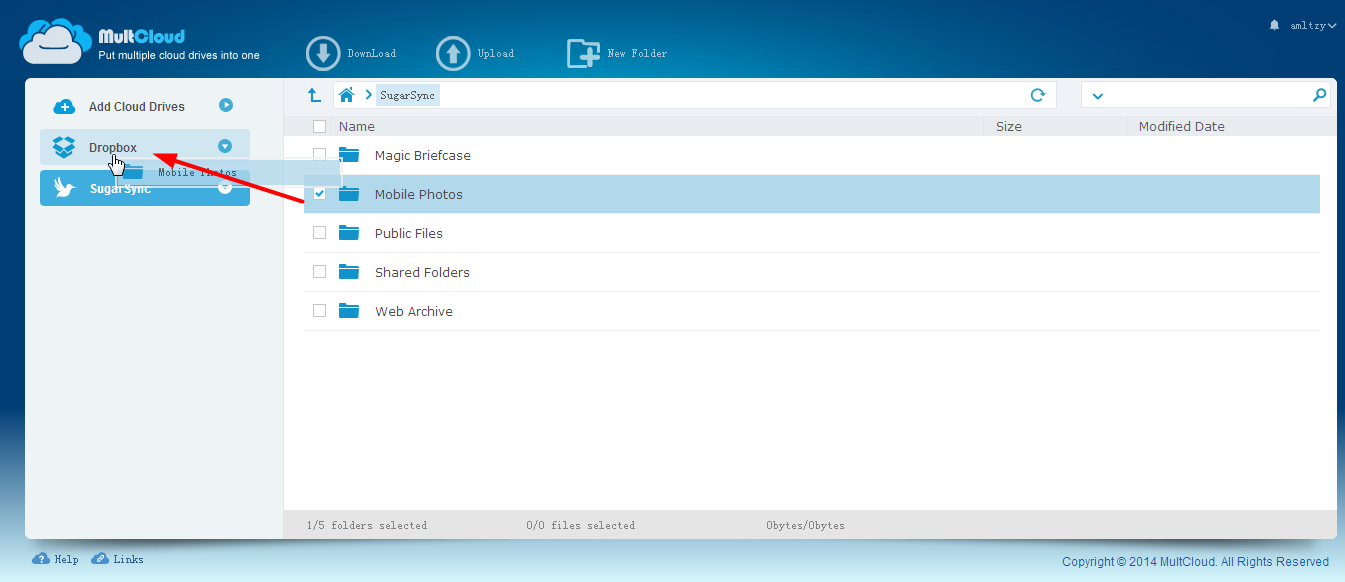
Task: Sort by the Size column
Action: (x=1009, y=126)
